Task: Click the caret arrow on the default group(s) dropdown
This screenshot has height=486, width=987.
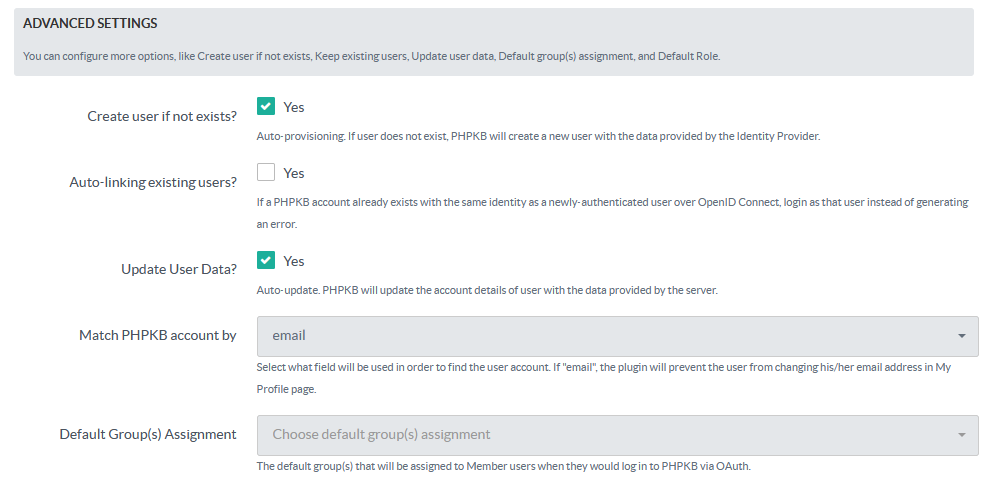Action: tap(961, 435)
